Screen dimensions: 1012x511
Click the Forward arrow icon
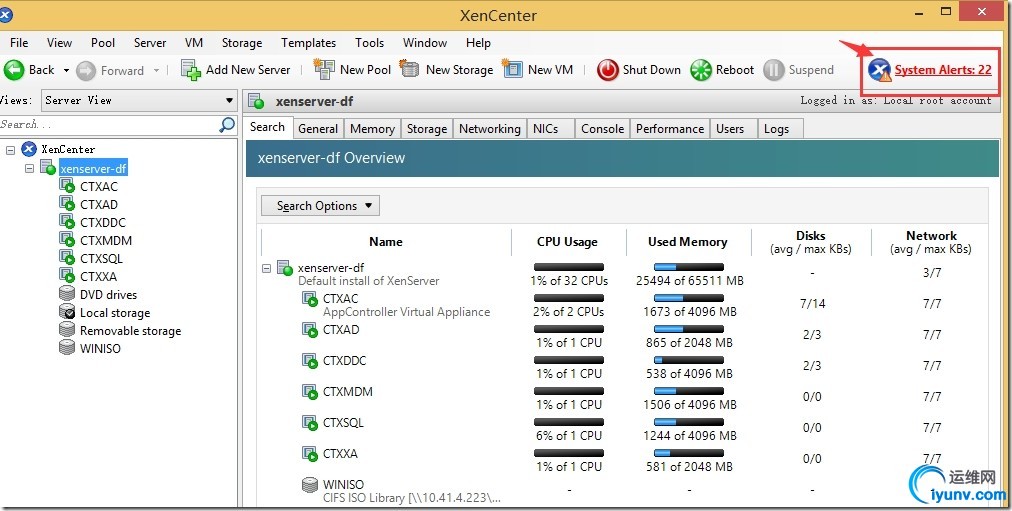tap(86, 70)
